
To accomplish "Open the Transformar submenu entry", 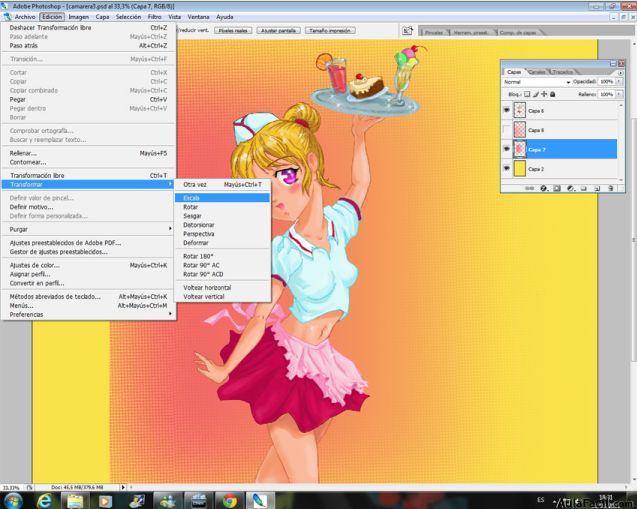I will pos(88,184).
